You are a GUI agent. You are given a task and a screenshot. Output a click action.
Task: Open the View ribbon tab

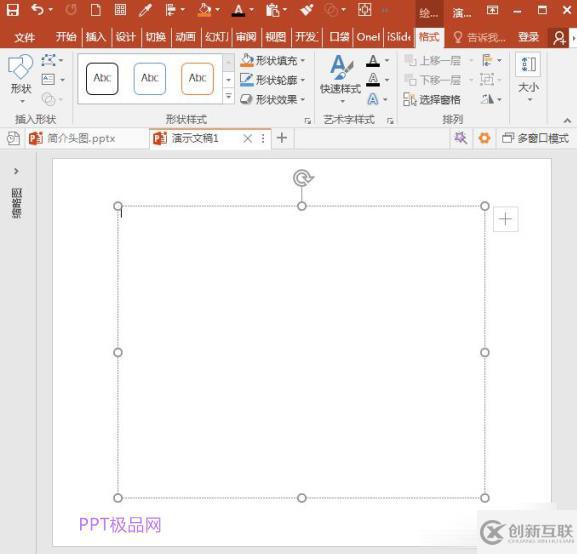click(x=275, y=37)
